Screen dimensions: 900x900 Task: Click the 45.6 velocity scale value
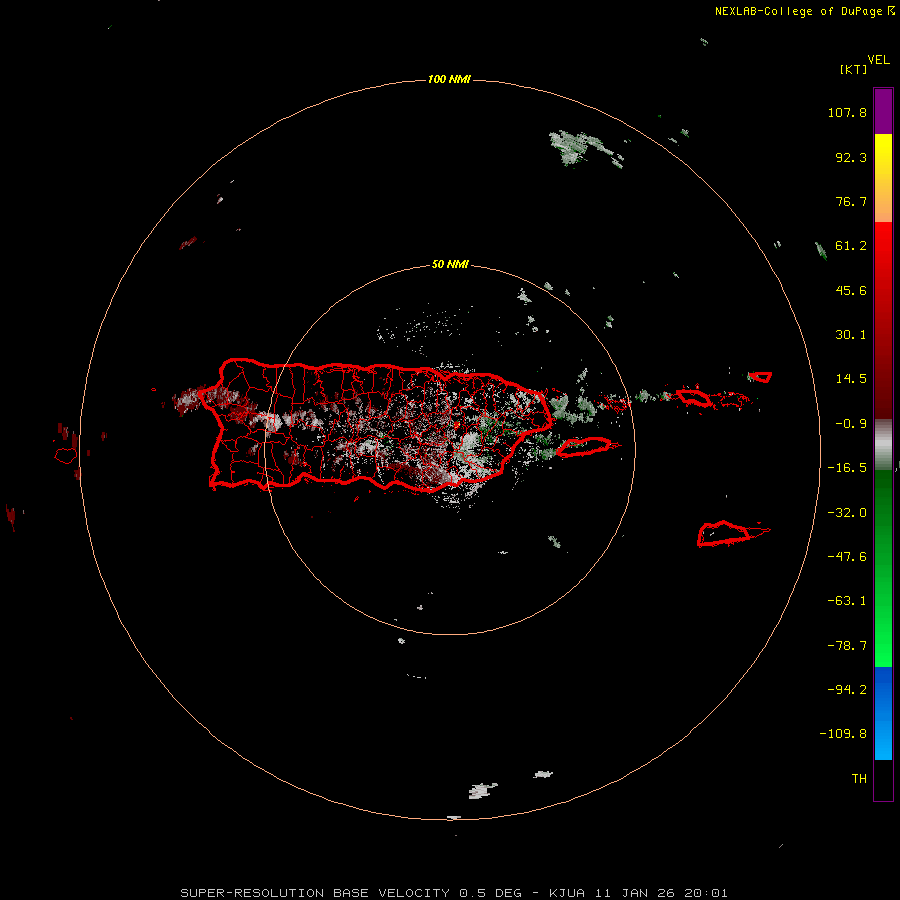click(851, 290)
